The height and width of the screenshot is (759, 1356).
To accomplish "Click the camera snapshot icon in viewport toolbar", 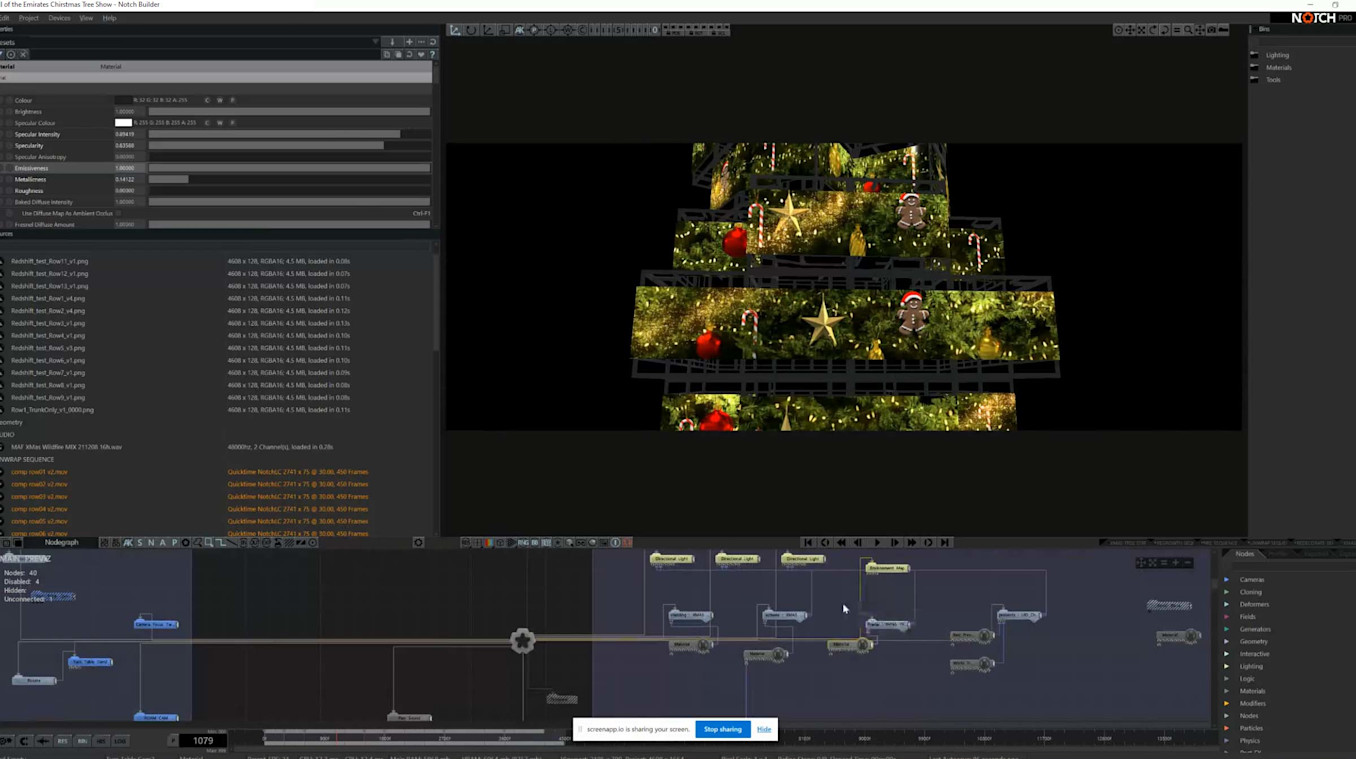I will pos(1211,30).
